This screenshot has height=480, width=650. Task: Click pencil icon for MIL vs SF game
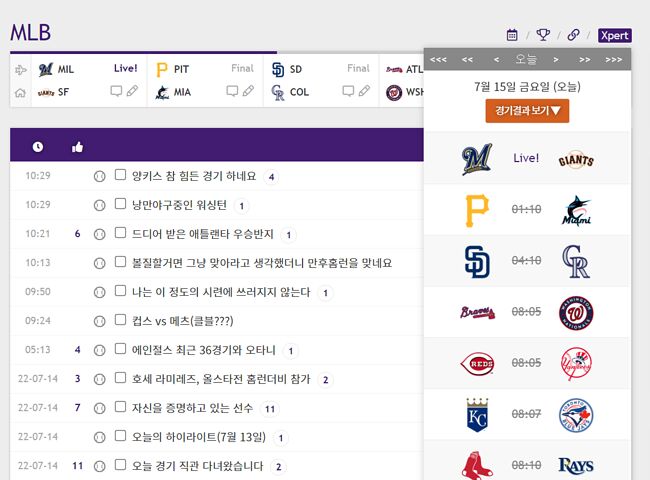click(x=132, y=91)
